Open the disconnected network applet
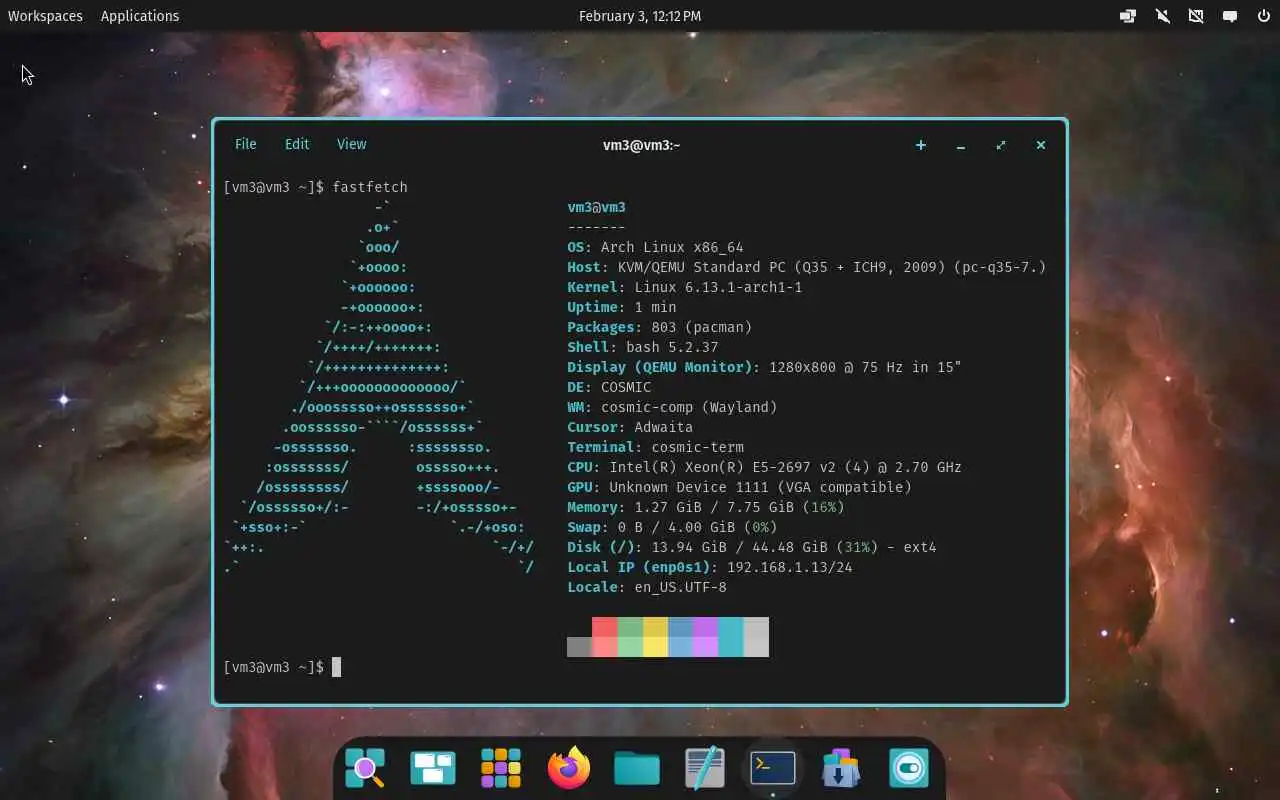This screenshot has height=800, width=1280. (x=1196, y=16)
